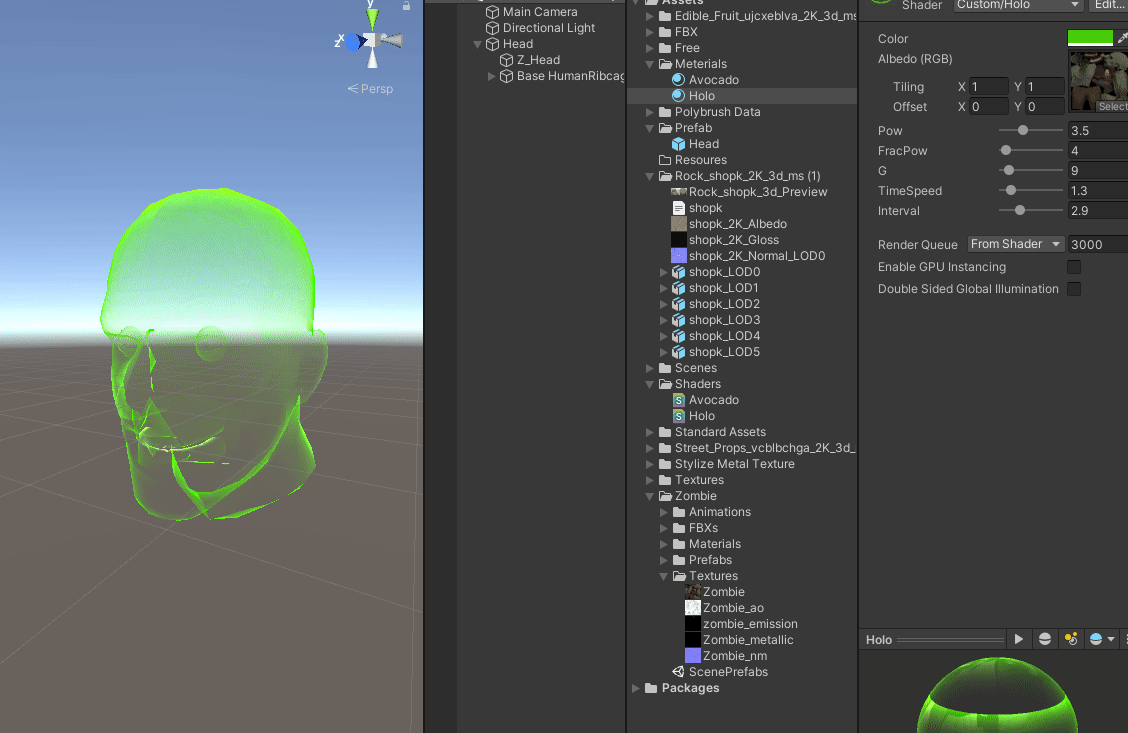The width and height of the screenshot is (1128, 733).
Task: Select the Avocado shader file icon
Action: (x=678, y=400)
